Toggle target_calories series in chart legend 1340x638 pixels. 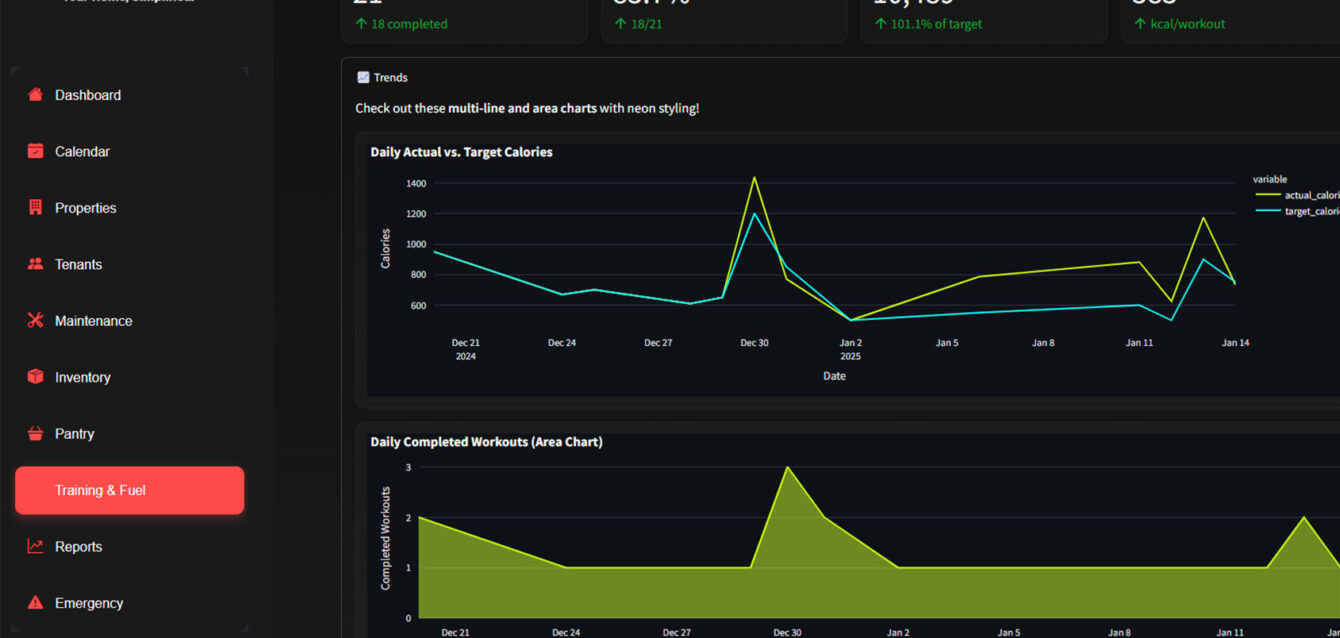click(x=1311, y=211)
